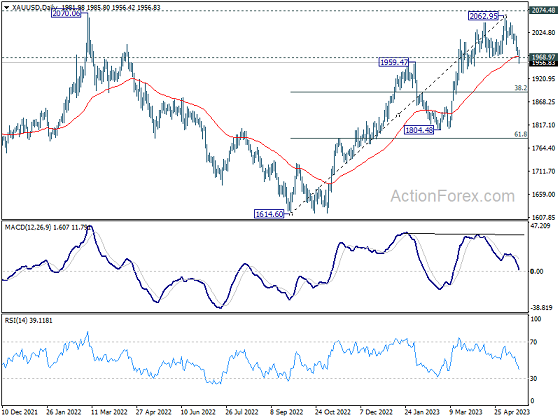This screenshot has height=420, width=560.
Task: Select the 10 Dec 2021 date marker
Action: 20,412
